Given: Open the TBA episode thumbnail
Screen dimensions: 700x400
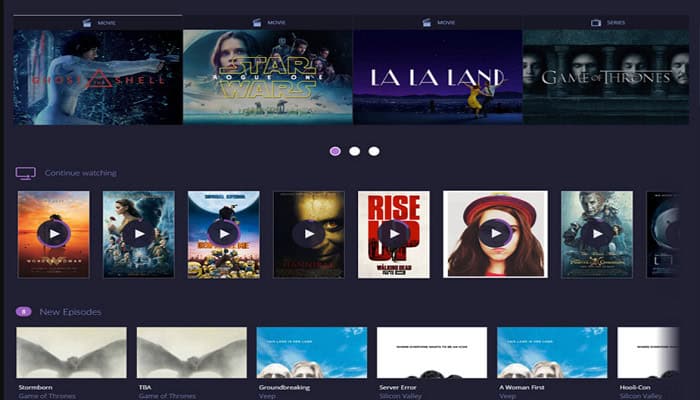Looking at the screenshot, I should point(192,353).
